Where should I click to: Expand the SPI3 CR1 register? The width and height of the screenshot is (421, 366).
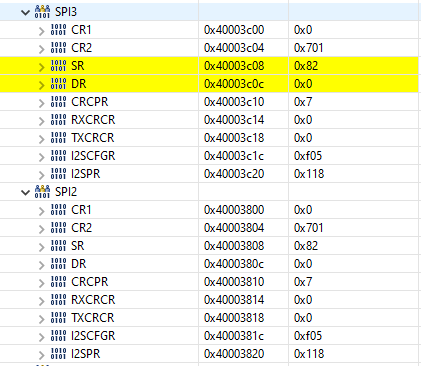click(41, 31)
